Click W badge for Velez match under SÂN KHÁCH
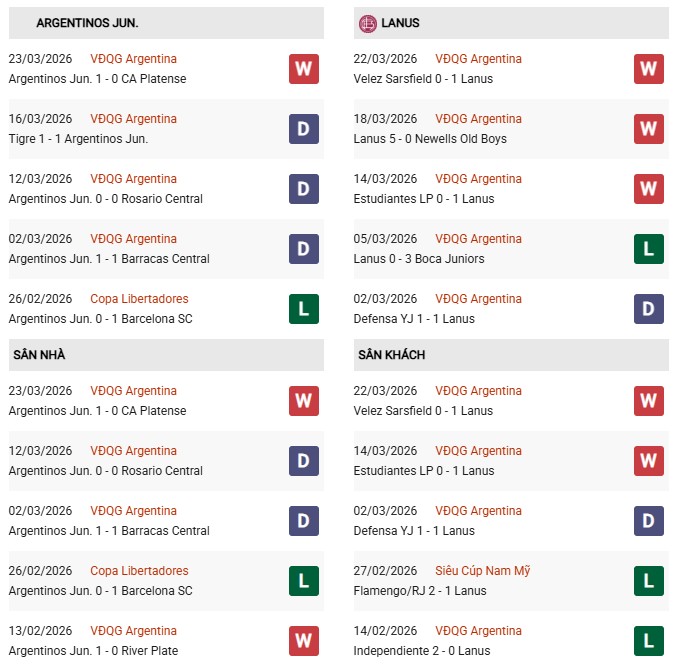The image size is (675, 672). [x=649, y=401]
